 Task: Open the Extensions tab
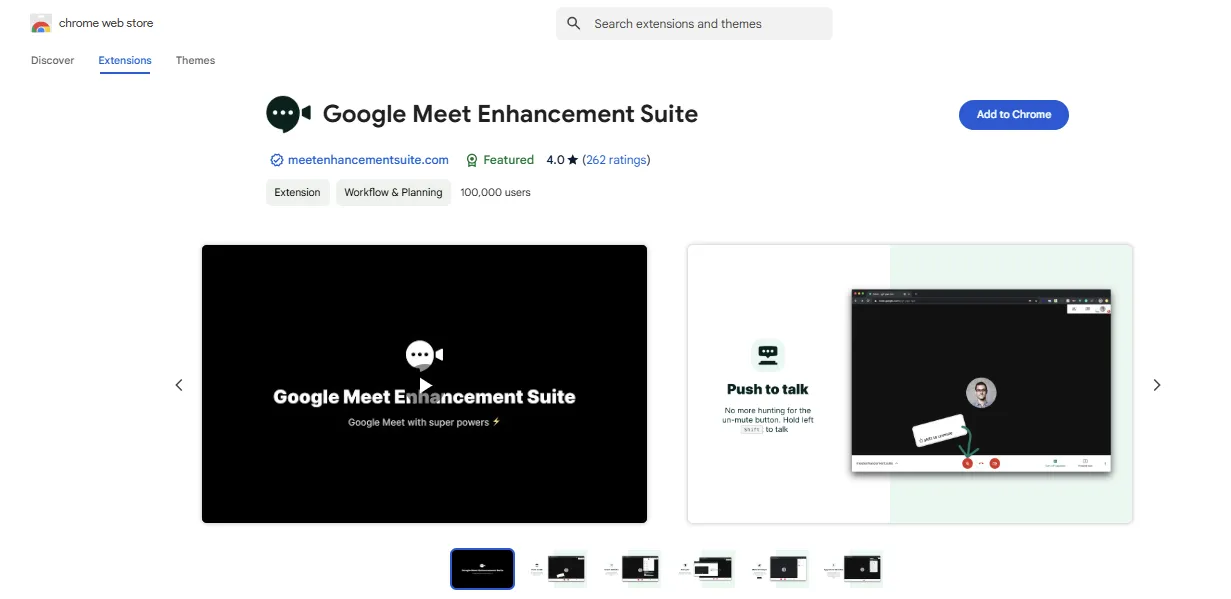tap(125, 60)
